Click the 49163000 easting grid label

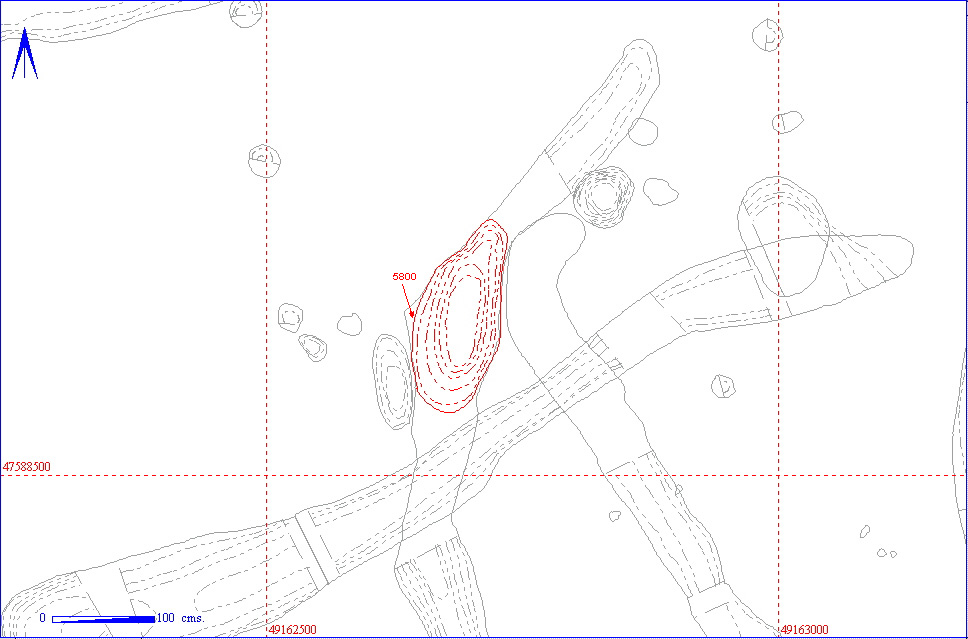click(x=805, y=630)
